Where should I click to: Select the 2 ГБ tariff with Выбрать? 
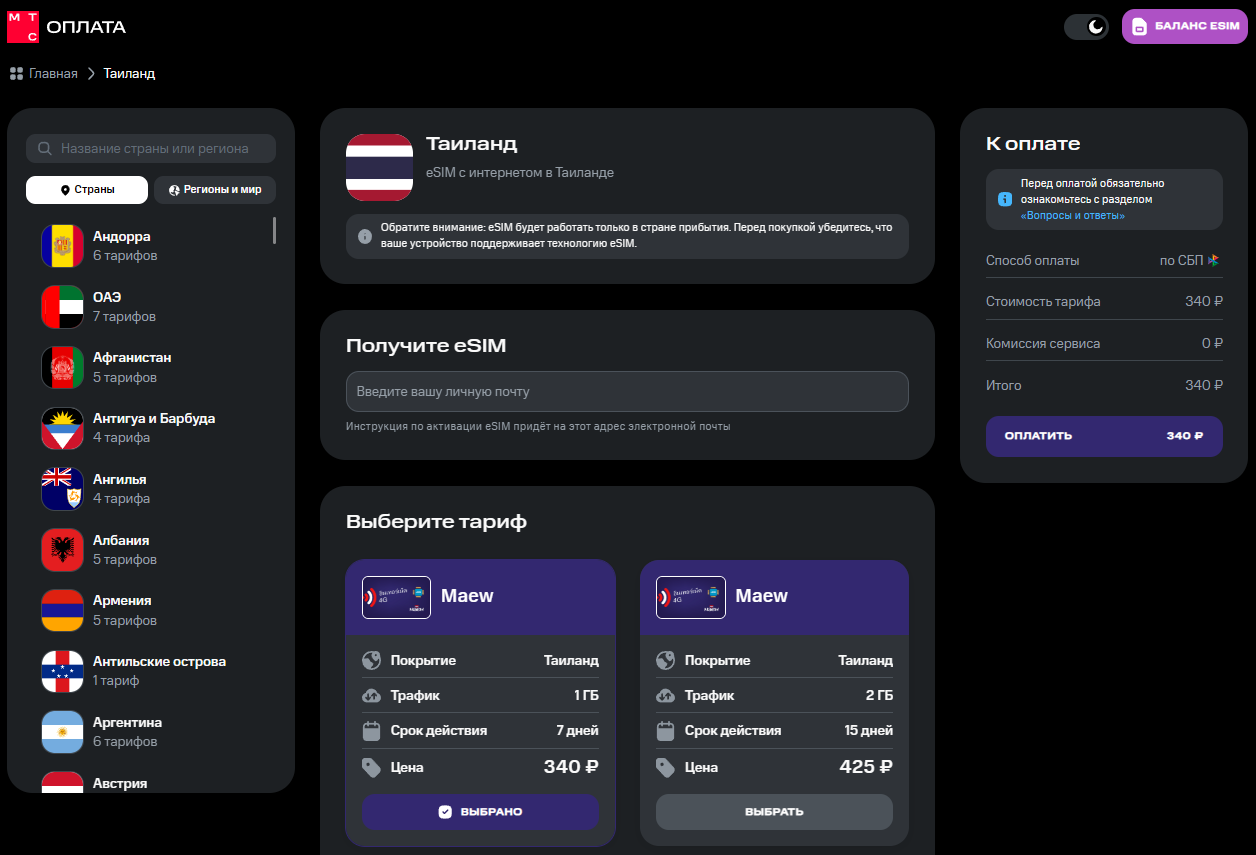tap(774, 812)
